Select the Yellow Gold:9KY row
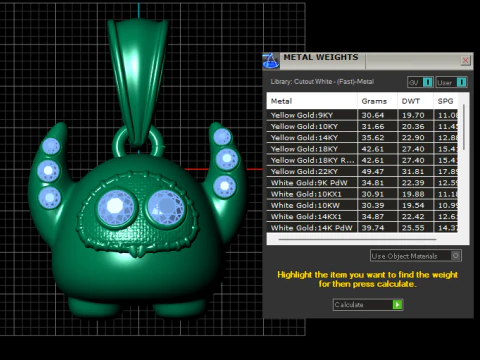This screenshot has height=360, width=480. coord(362,115)
